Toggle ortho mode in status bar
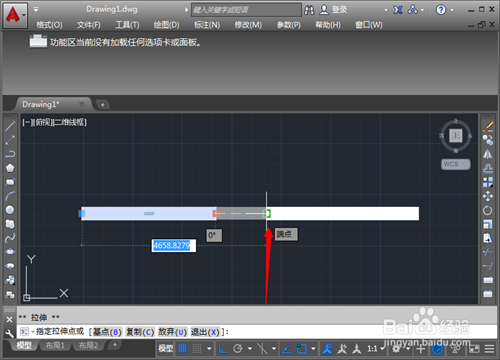This screenshot has width=500, height=360. (223, 349)
